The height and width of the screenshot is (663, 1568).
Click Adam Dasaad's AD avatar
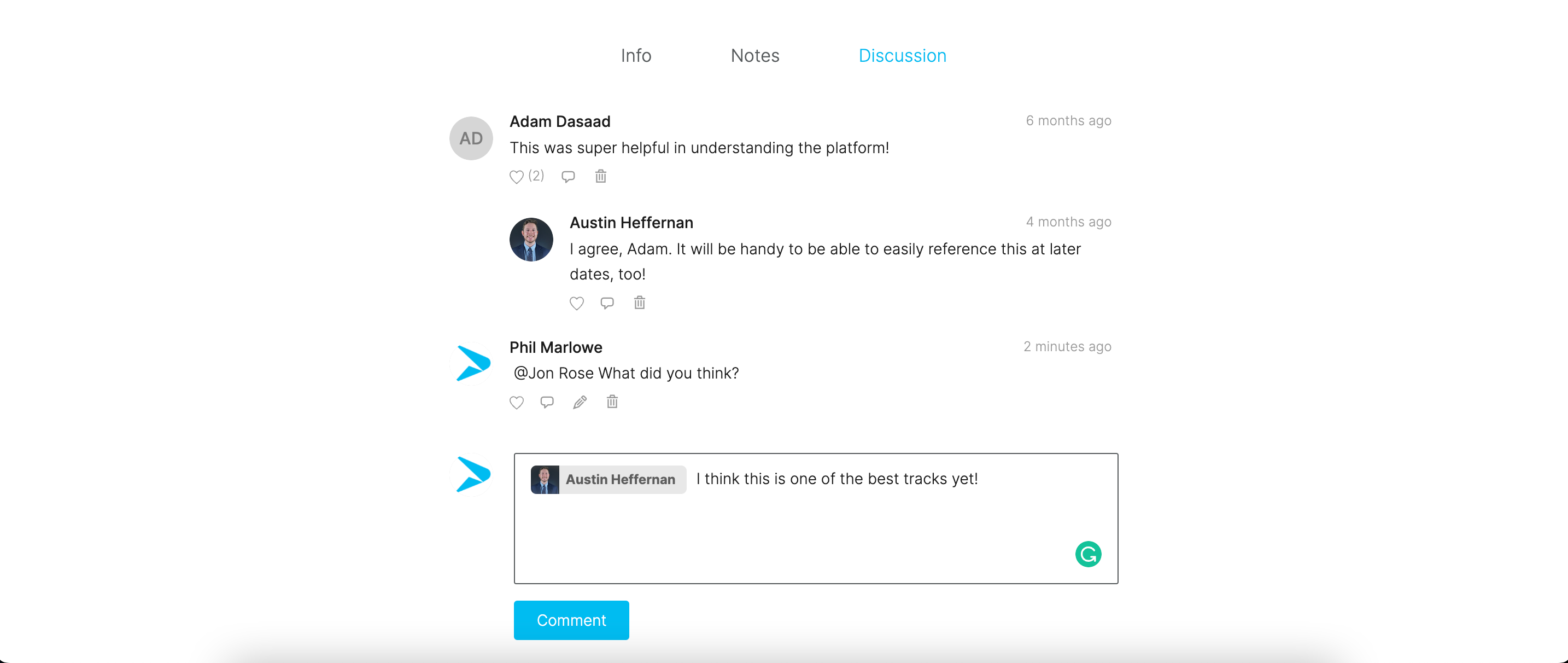471,138
